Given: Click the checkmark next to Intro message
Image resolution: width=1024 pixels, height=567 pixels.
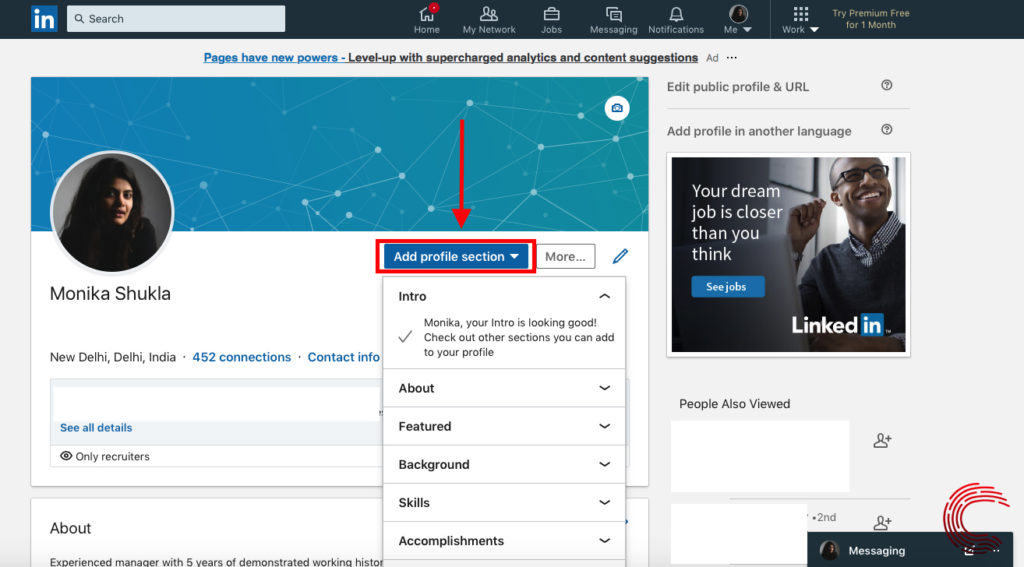Looking at the screenshot, I should (406, 337).
